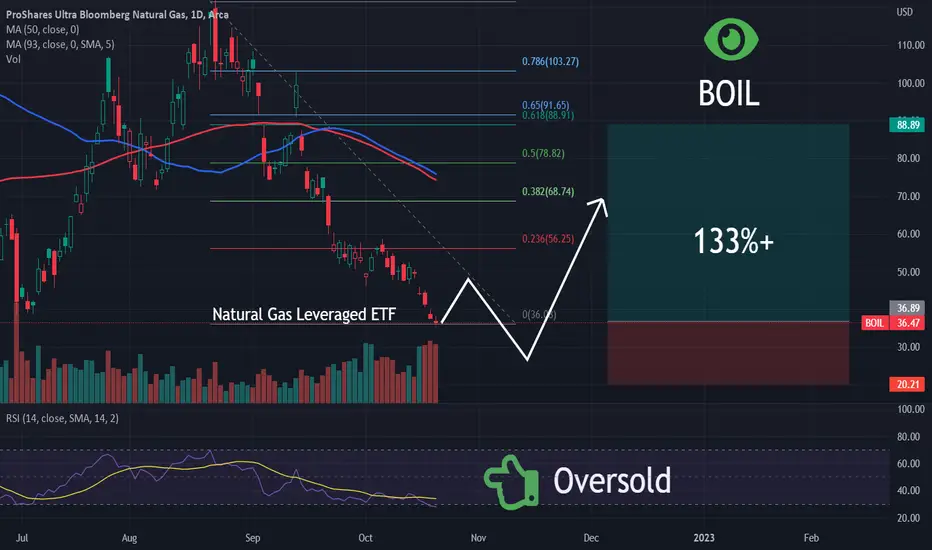
Task: Click the 0.618(88.91) Fibonacci level label
Action: pos(548,115)
